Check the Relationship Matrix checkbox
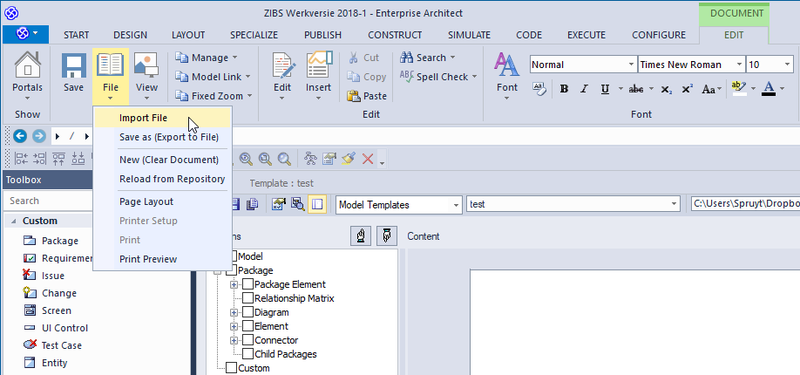Viewport: 800px width, 375px height. pyautogui.click(x=247, y=298)
